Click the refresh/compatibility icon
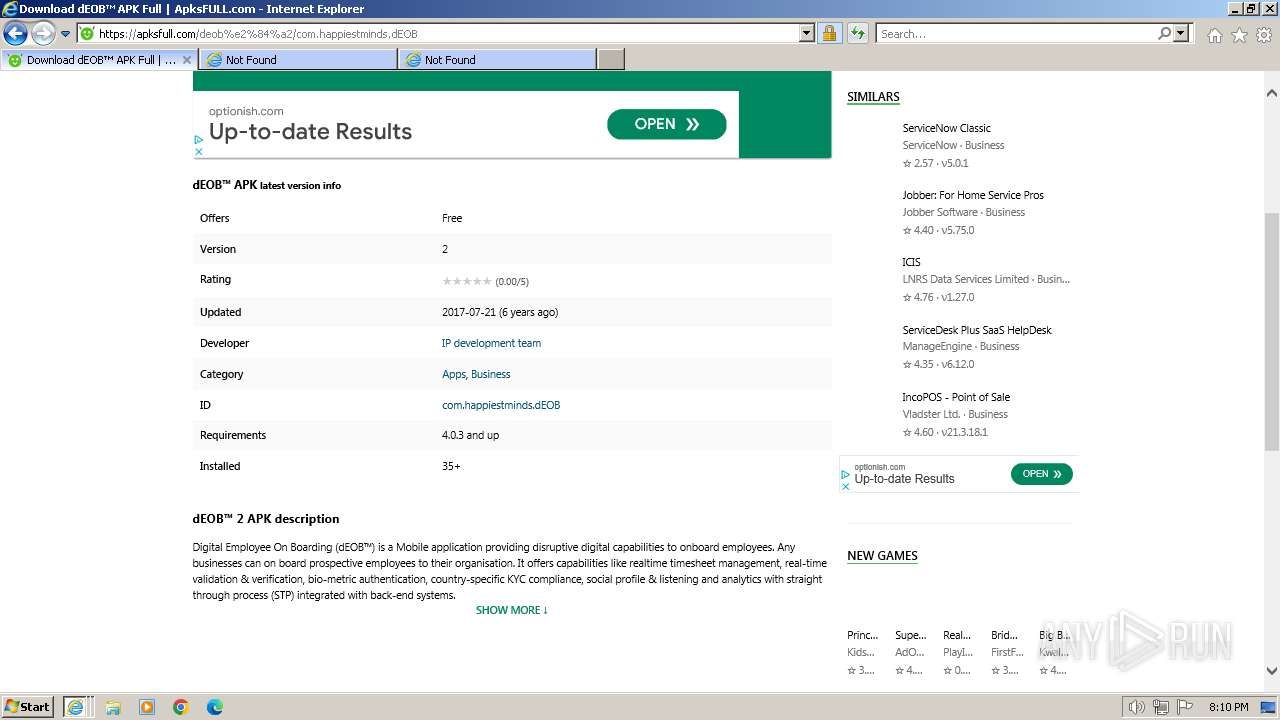1280x720 pixels. click(858, 34)
